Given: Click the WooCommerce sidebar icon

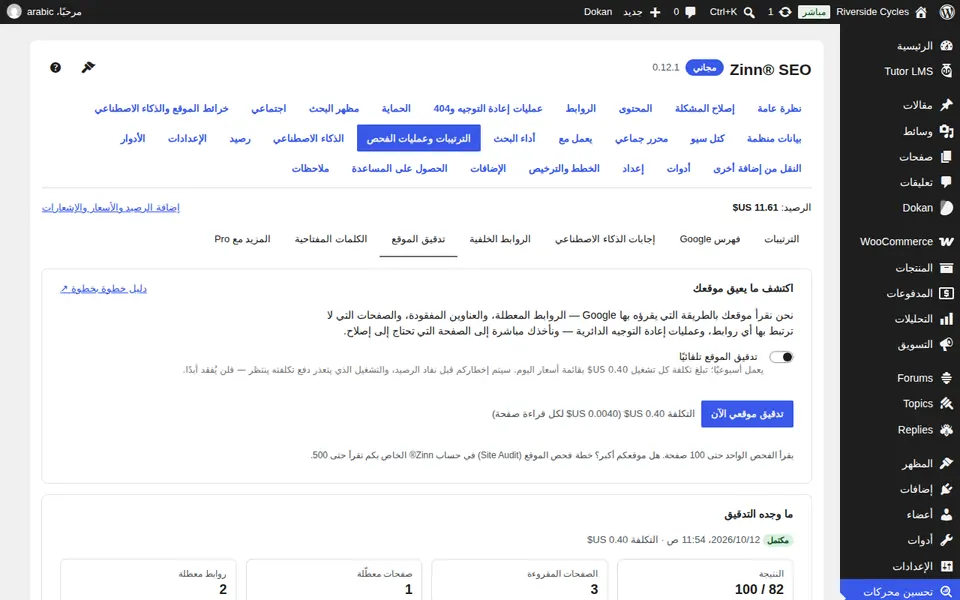Looking at the screenshot, I should point(947,242).
